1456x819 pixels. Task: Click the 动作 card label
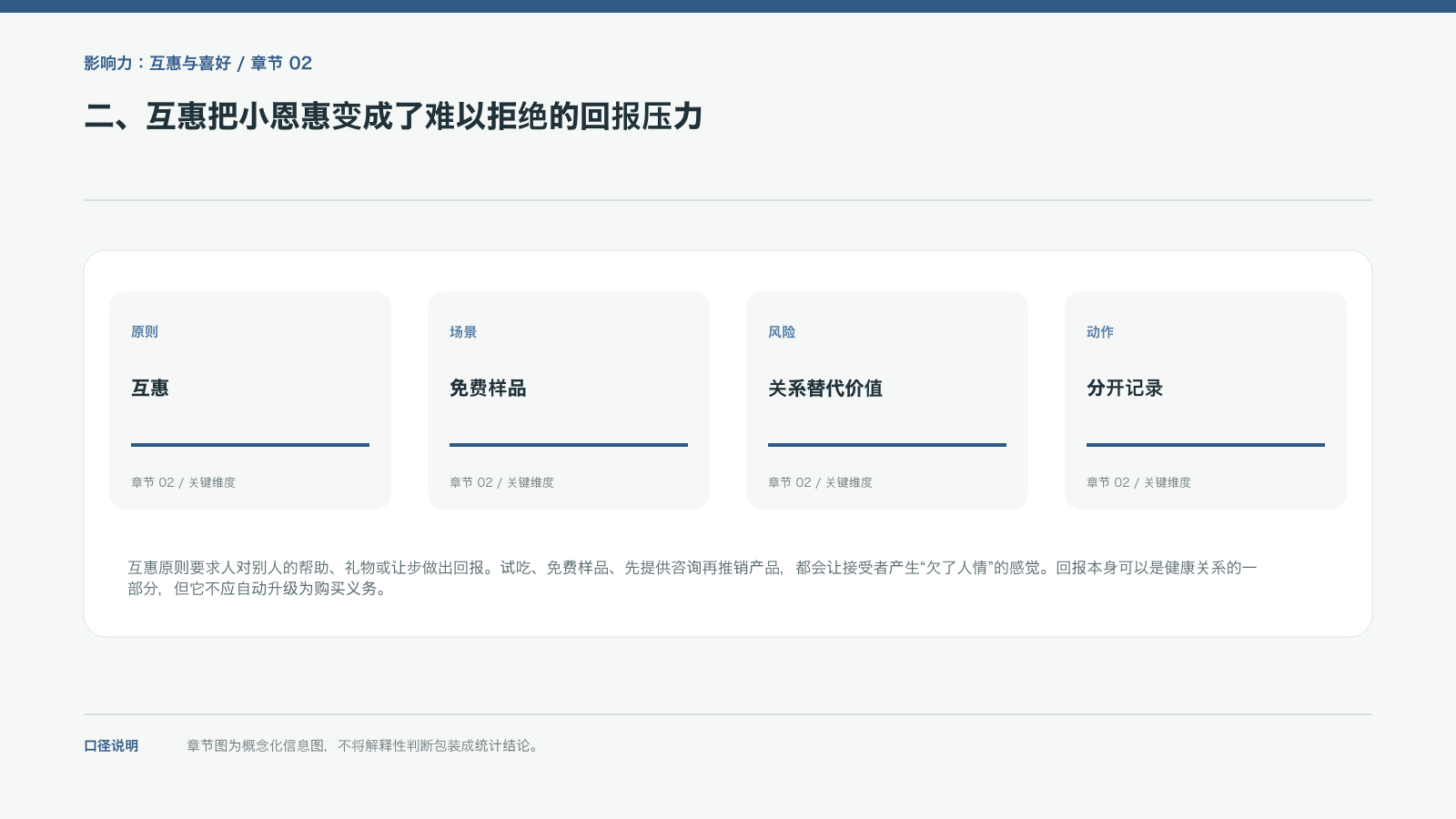point(1100,332)
